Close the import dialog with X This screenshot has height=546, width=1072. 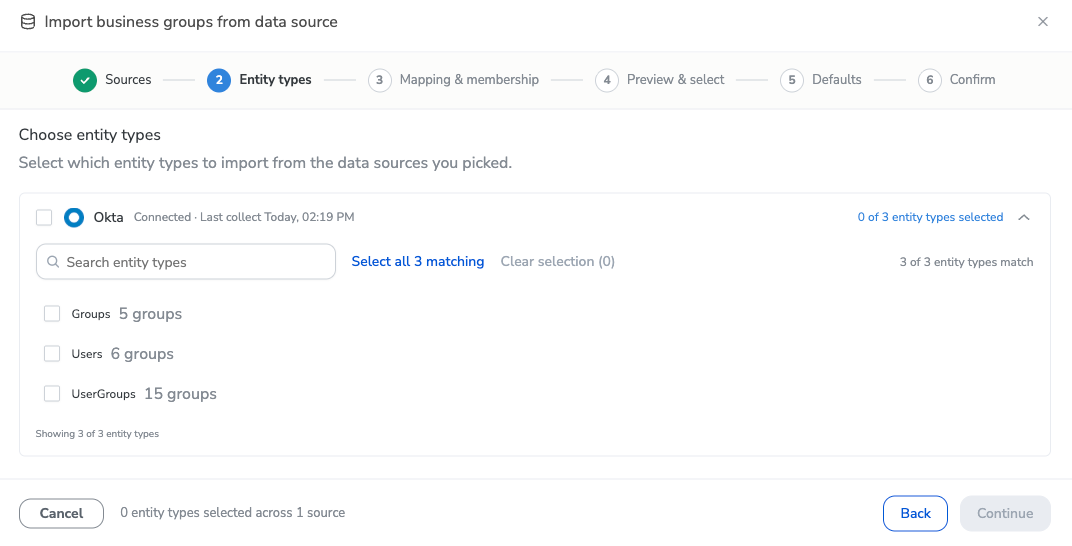(1043, 22)
